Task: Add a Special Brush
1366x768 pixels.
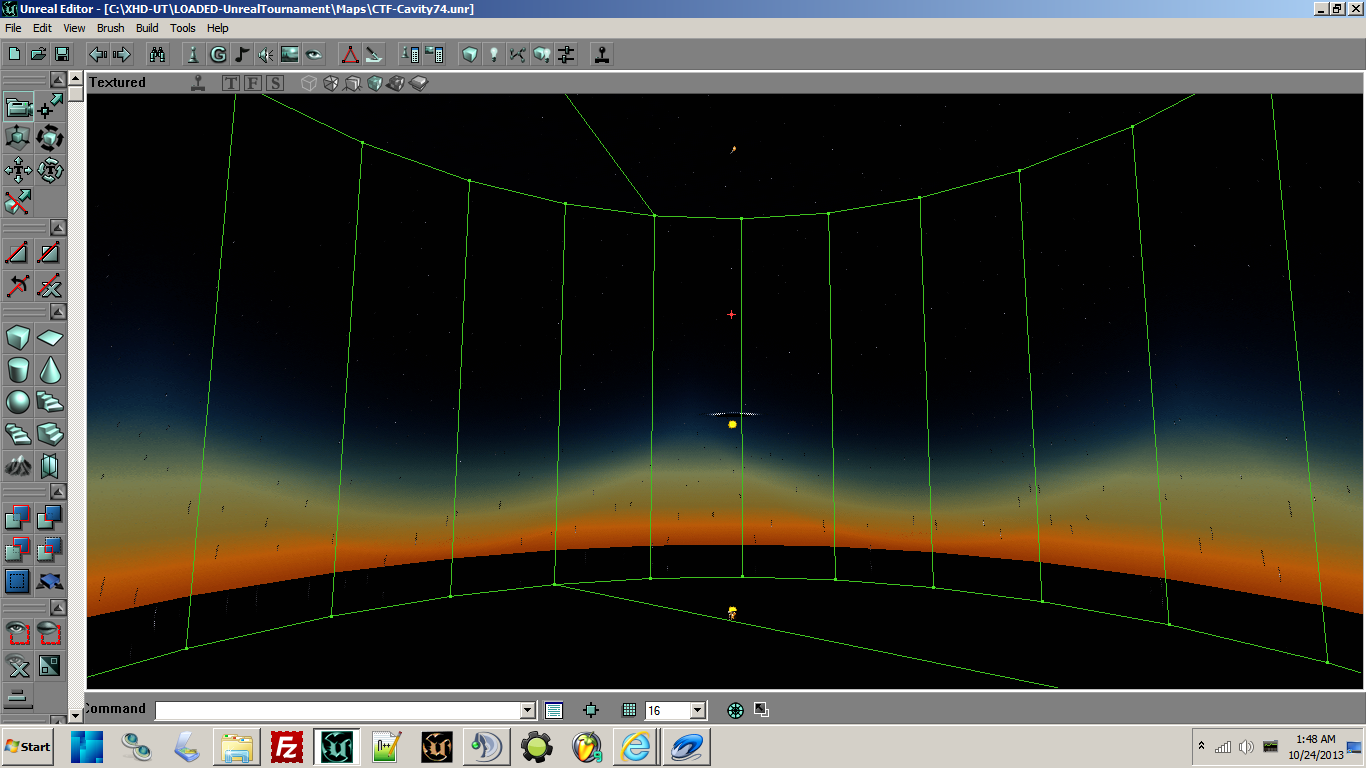Action: (x=18, y=580)
